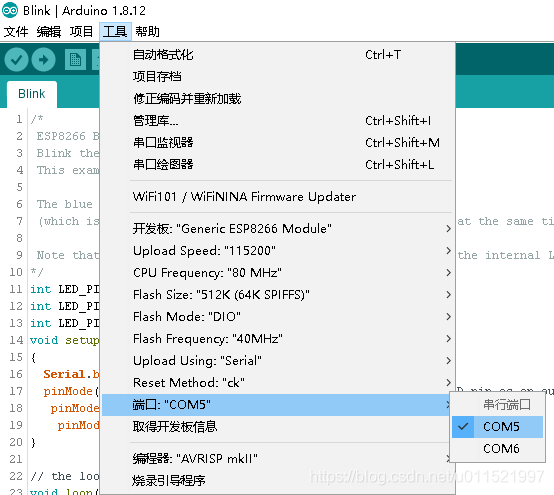This screenshot has height=495, width=554.
Task: Launch WiFi101 / WiFiNINA Firmware Updater
Action: click(278, 197)
